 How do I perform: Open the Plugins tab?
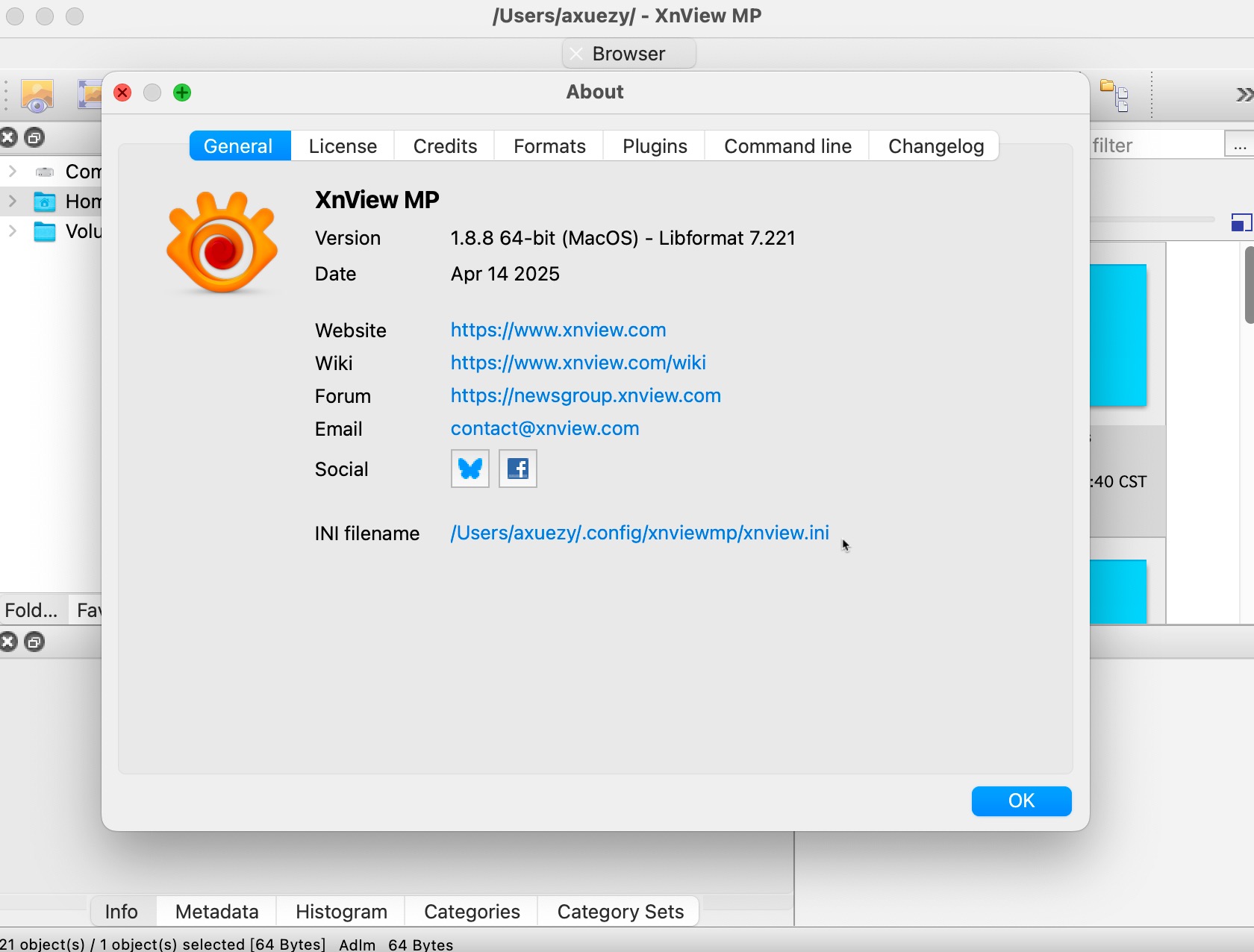pyautogui.click(x=655, y=146)
